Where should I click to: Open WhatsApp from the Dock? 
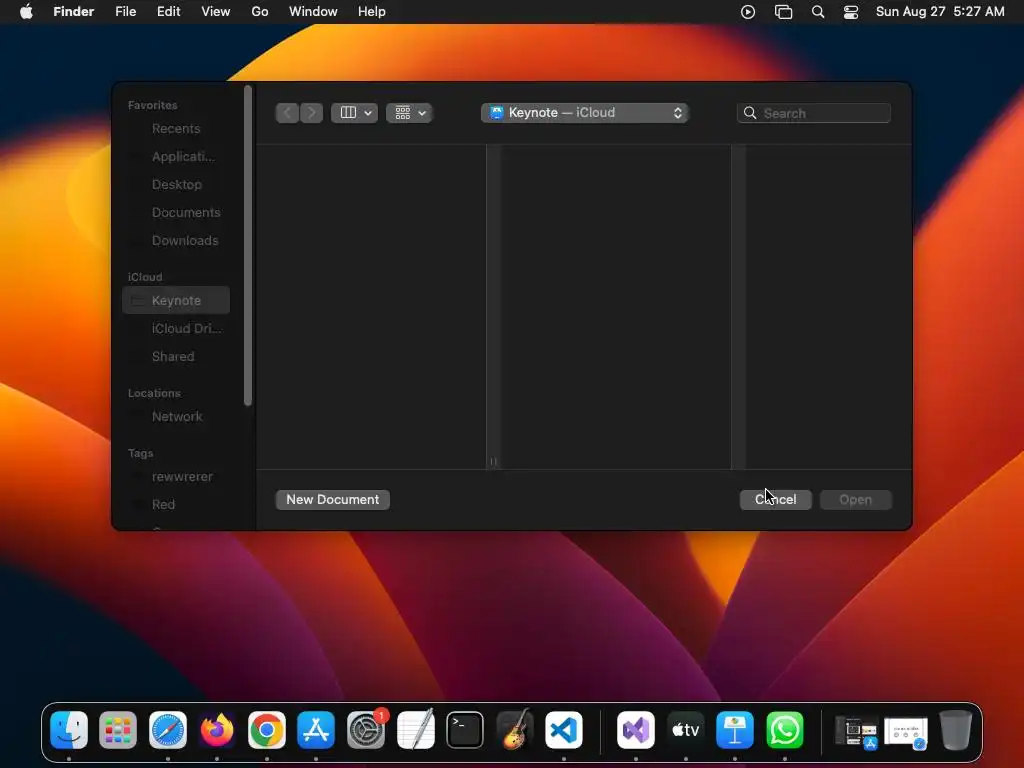pos(784,730)
